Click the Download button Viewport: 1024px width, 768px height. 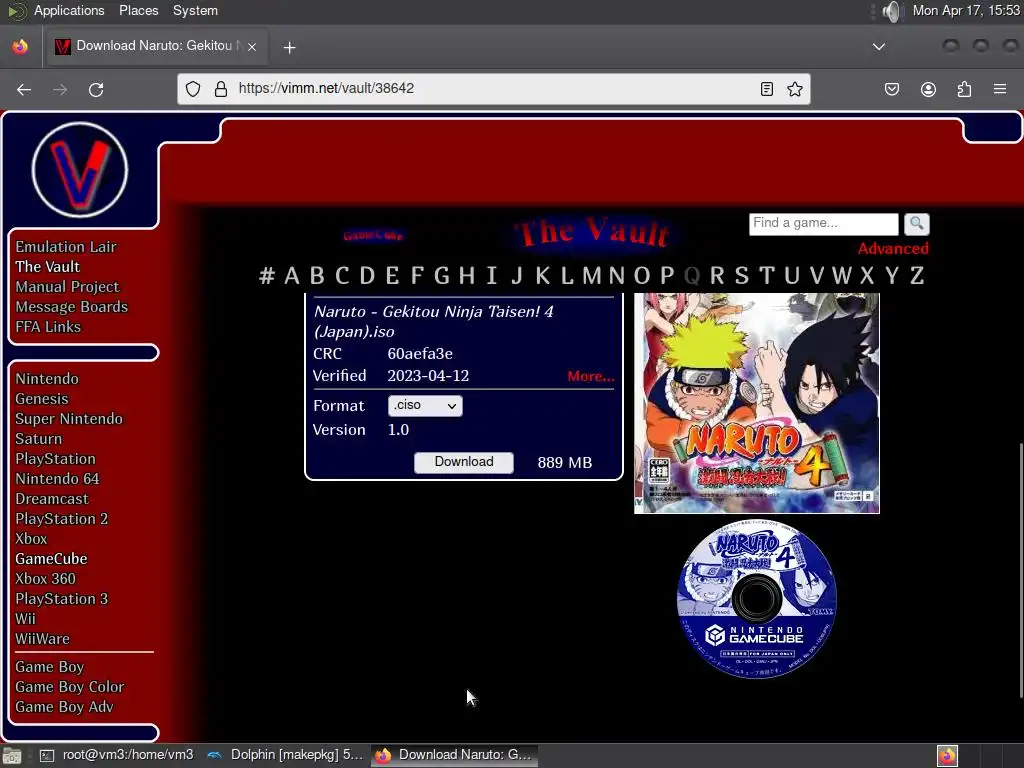coord(464,462)
